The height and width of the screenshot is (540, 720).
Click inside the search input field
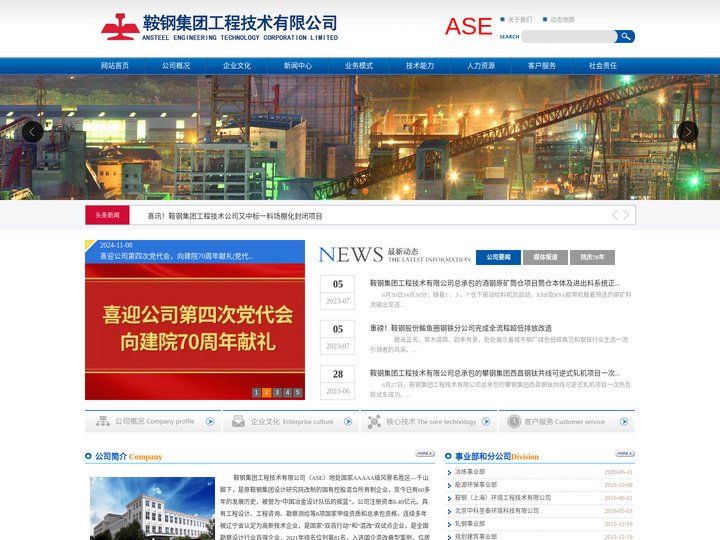569,36
